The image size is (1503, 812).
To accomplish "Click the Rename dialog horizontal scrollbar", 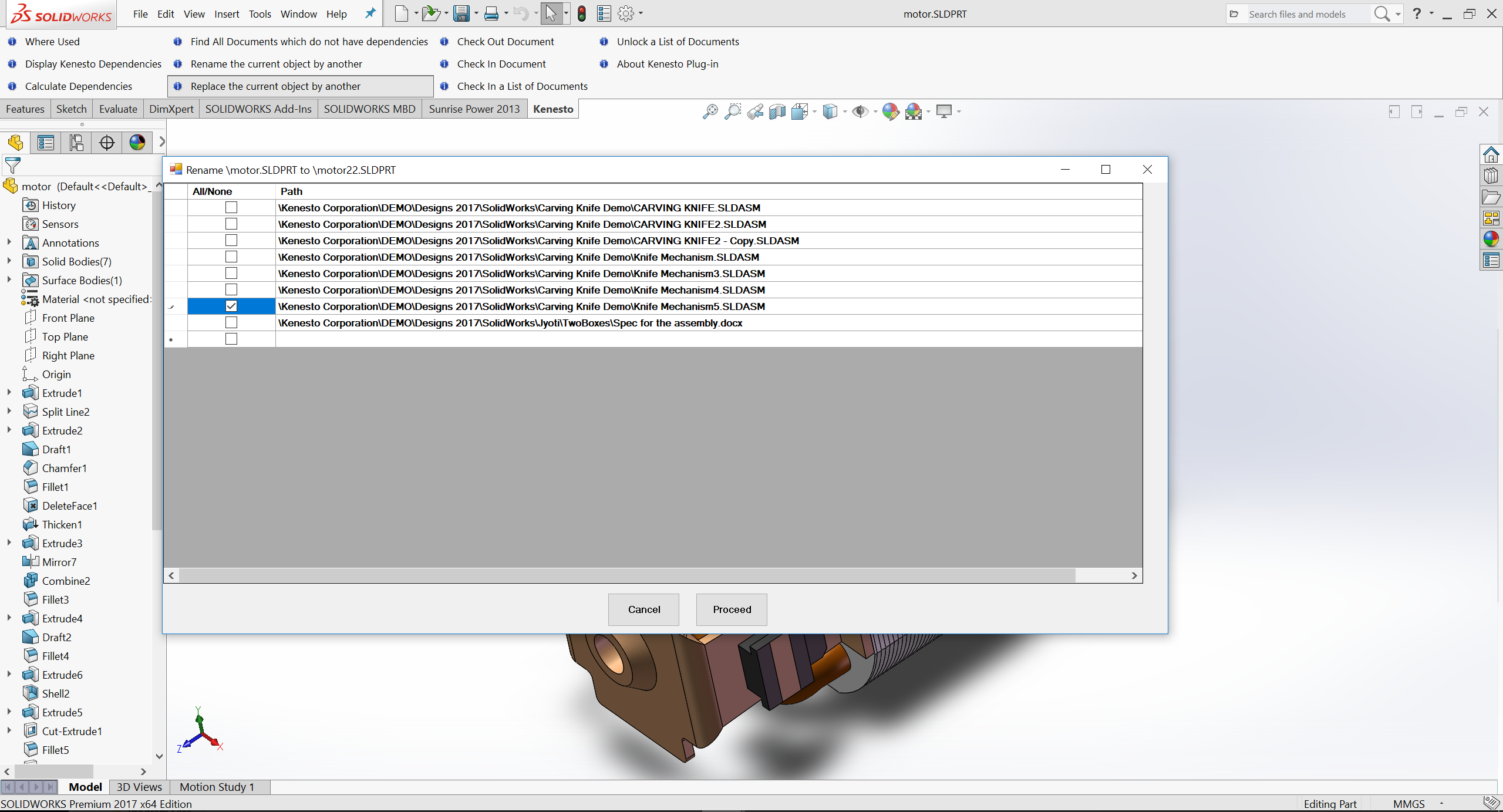I will (627, 575).
